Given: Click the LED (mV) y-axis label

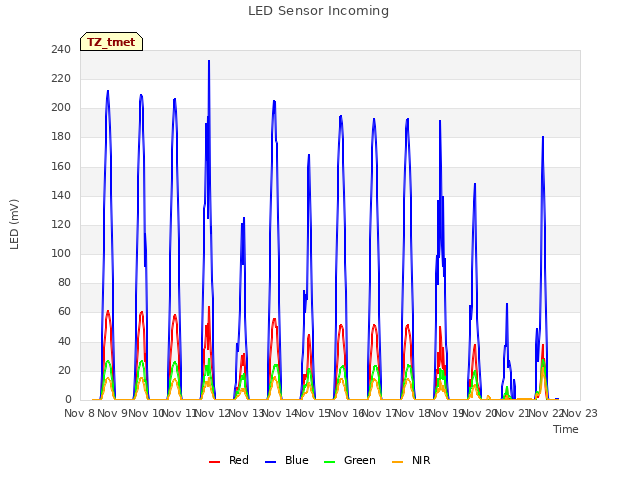Looking at the screenshot, I should [14, 224].
